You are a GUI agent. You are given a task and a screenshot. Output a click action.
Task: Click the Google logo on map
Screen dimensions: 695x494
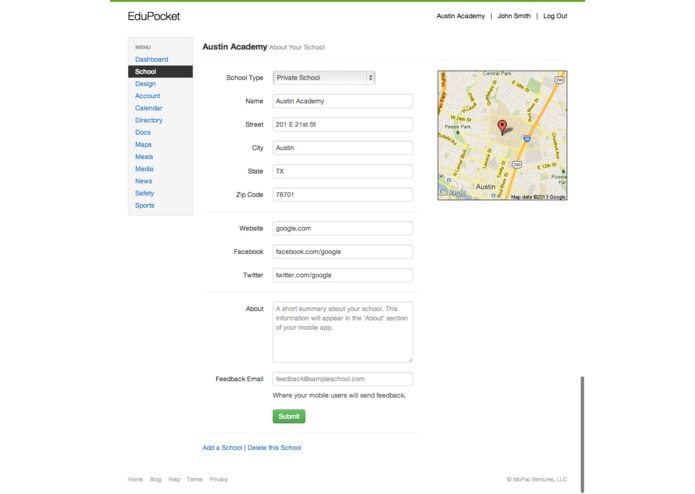453,193
